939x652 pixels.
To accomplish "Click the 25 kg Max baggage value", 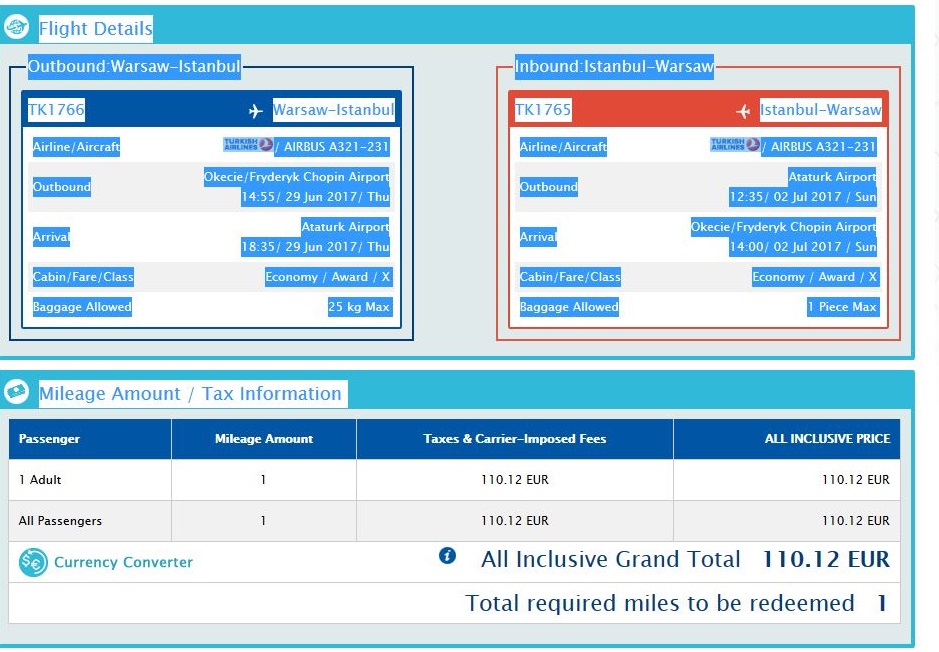I will [359, 307].
